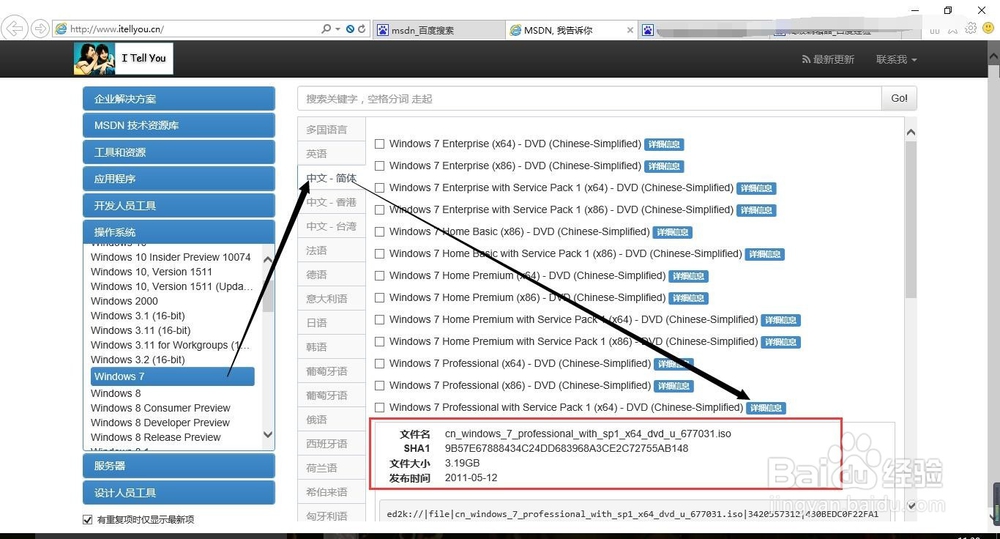Check Windows 7 Home Basic (x86) checkbox
Screen dimensions: 1000x539
[379, 232]
